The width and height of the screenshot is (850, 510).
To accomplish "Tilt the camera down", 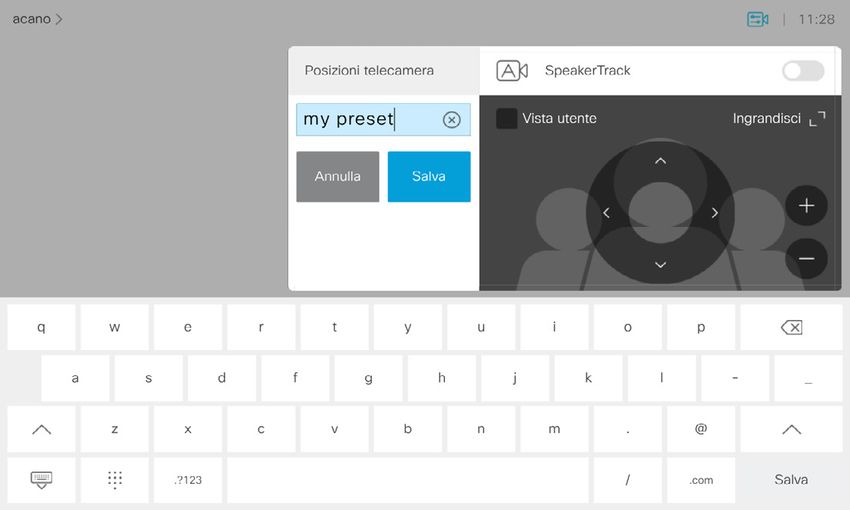I will 660,265.
